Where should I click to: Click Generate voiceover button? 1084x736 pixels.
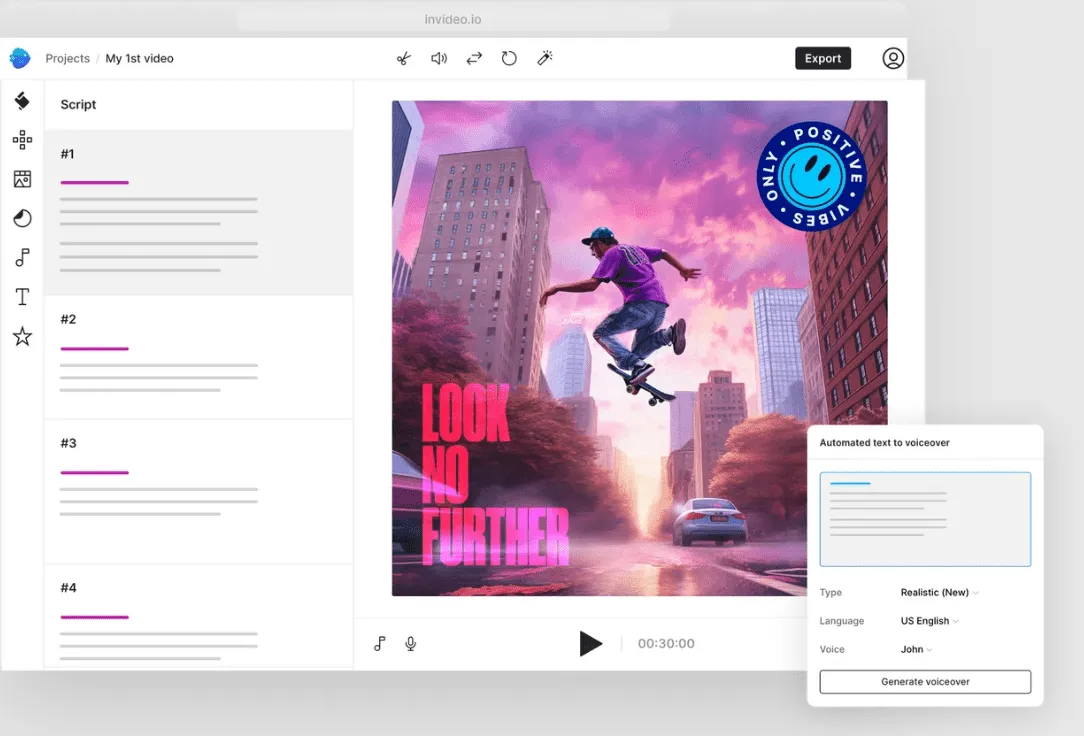pos(925,681)
